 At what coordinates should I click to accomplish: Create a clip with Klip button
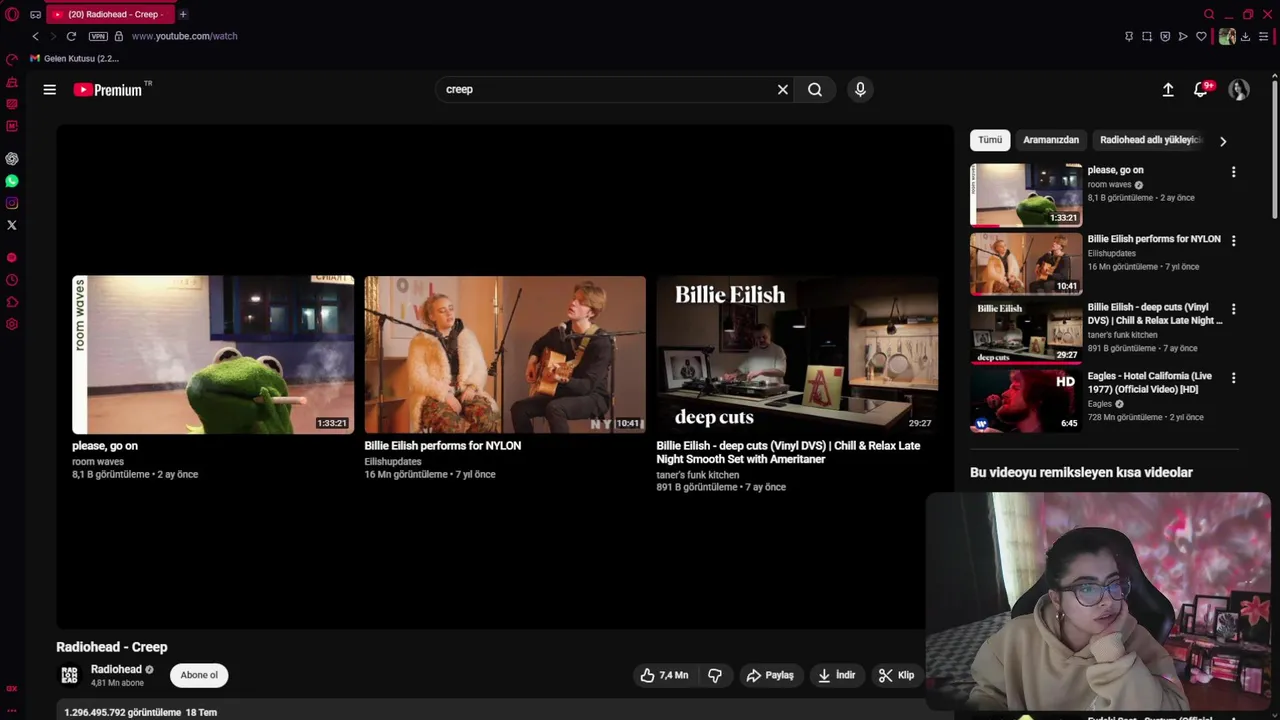coord(896,675)
